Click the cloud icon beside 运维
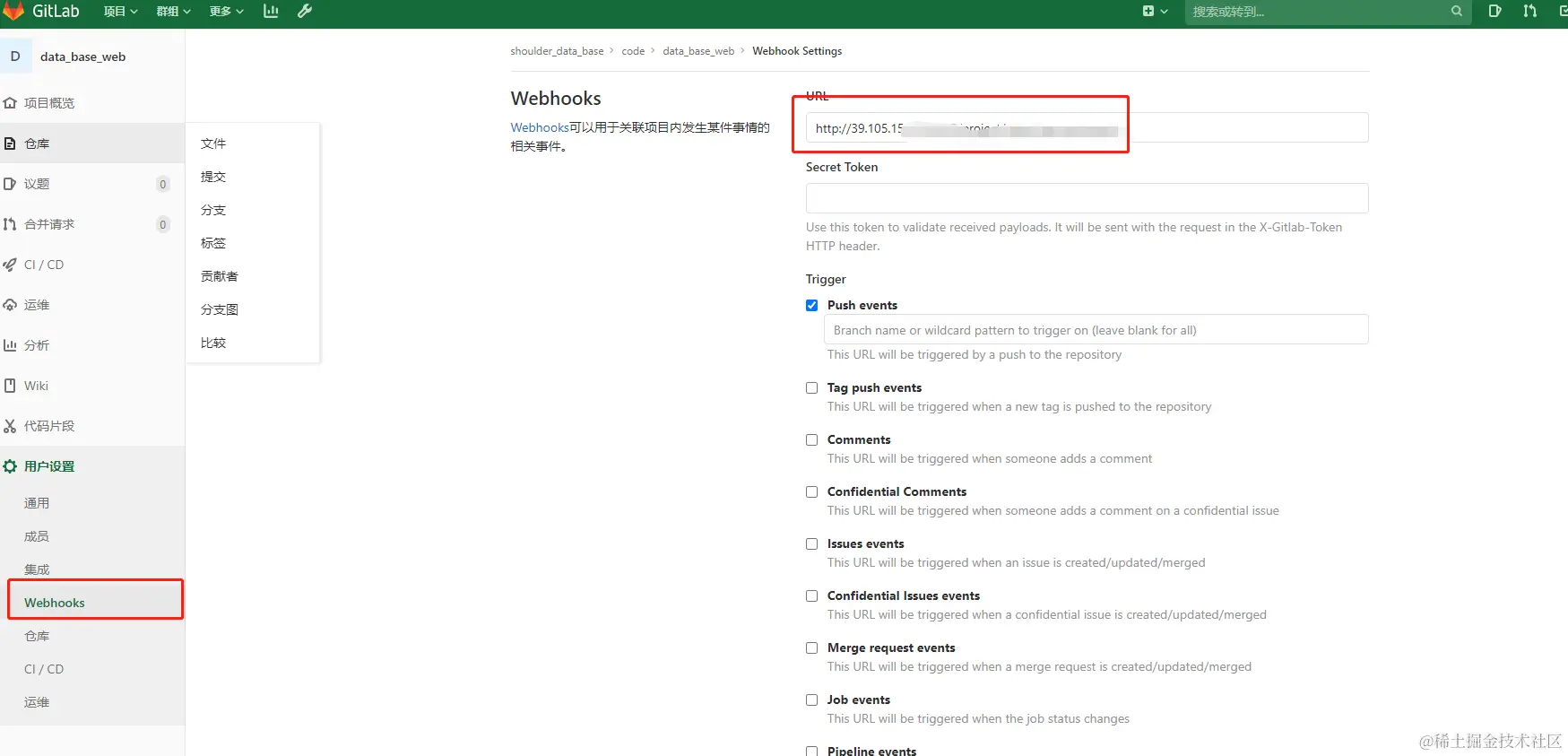This screenshot has height=756, width=1568. click(x=10, y=305)
